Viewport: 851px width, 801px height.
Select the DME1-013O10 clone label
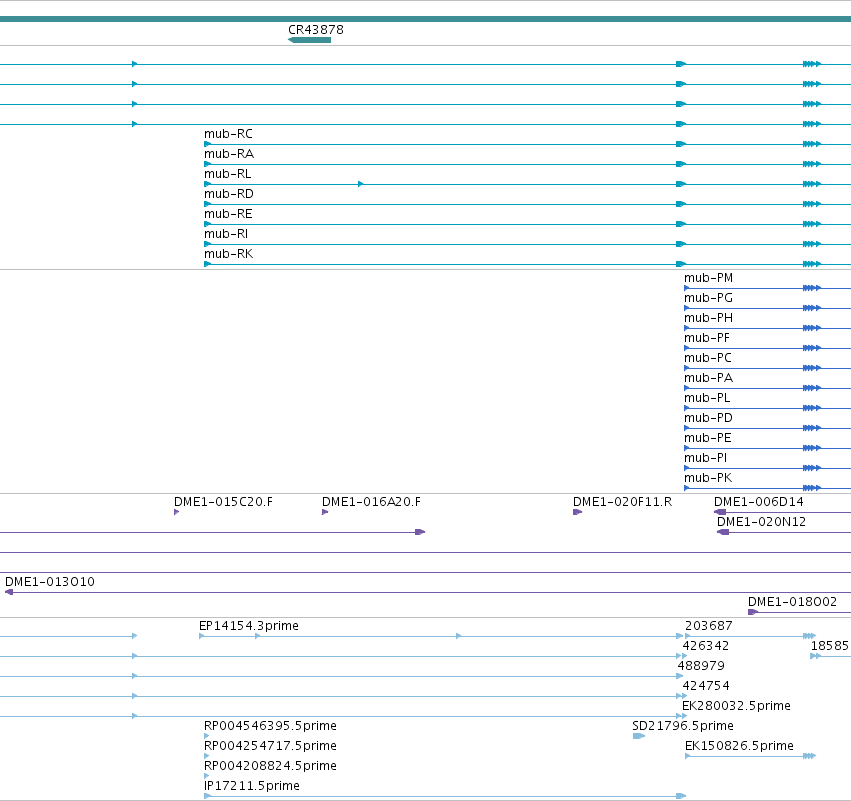pyautogui.click(x=50, y=582)
